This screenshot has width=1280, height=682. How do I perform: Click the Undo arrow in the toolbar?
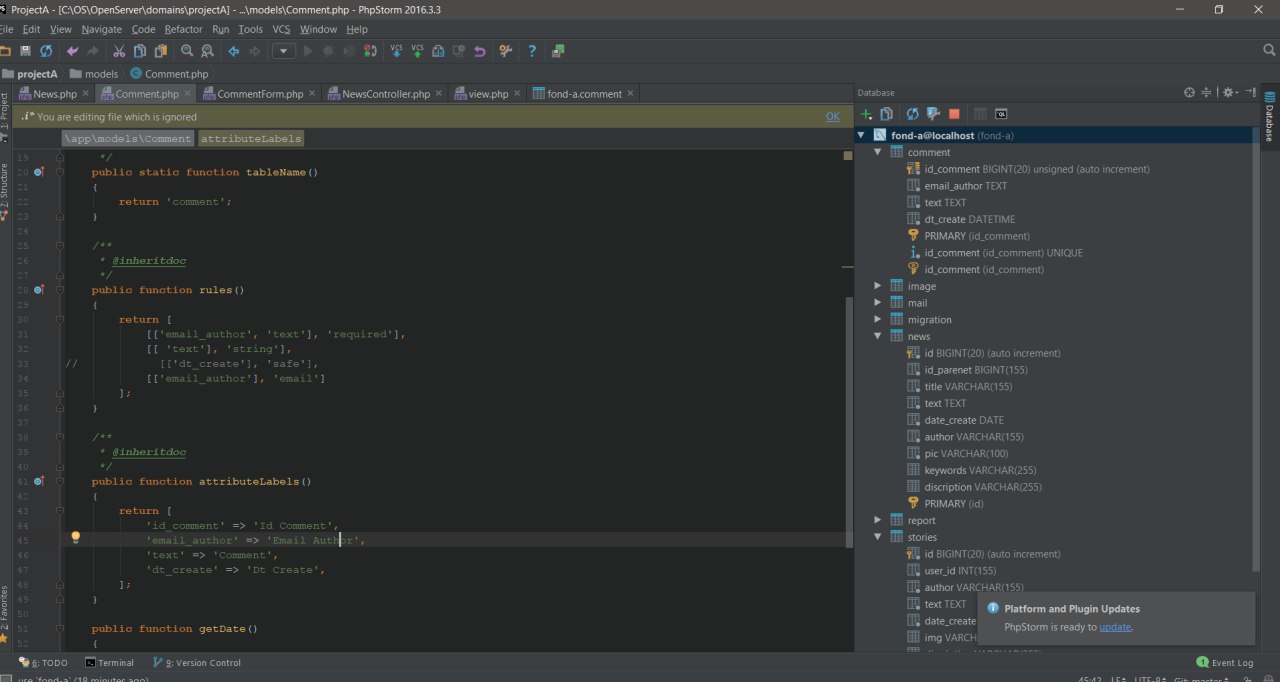tap(72, 51)
